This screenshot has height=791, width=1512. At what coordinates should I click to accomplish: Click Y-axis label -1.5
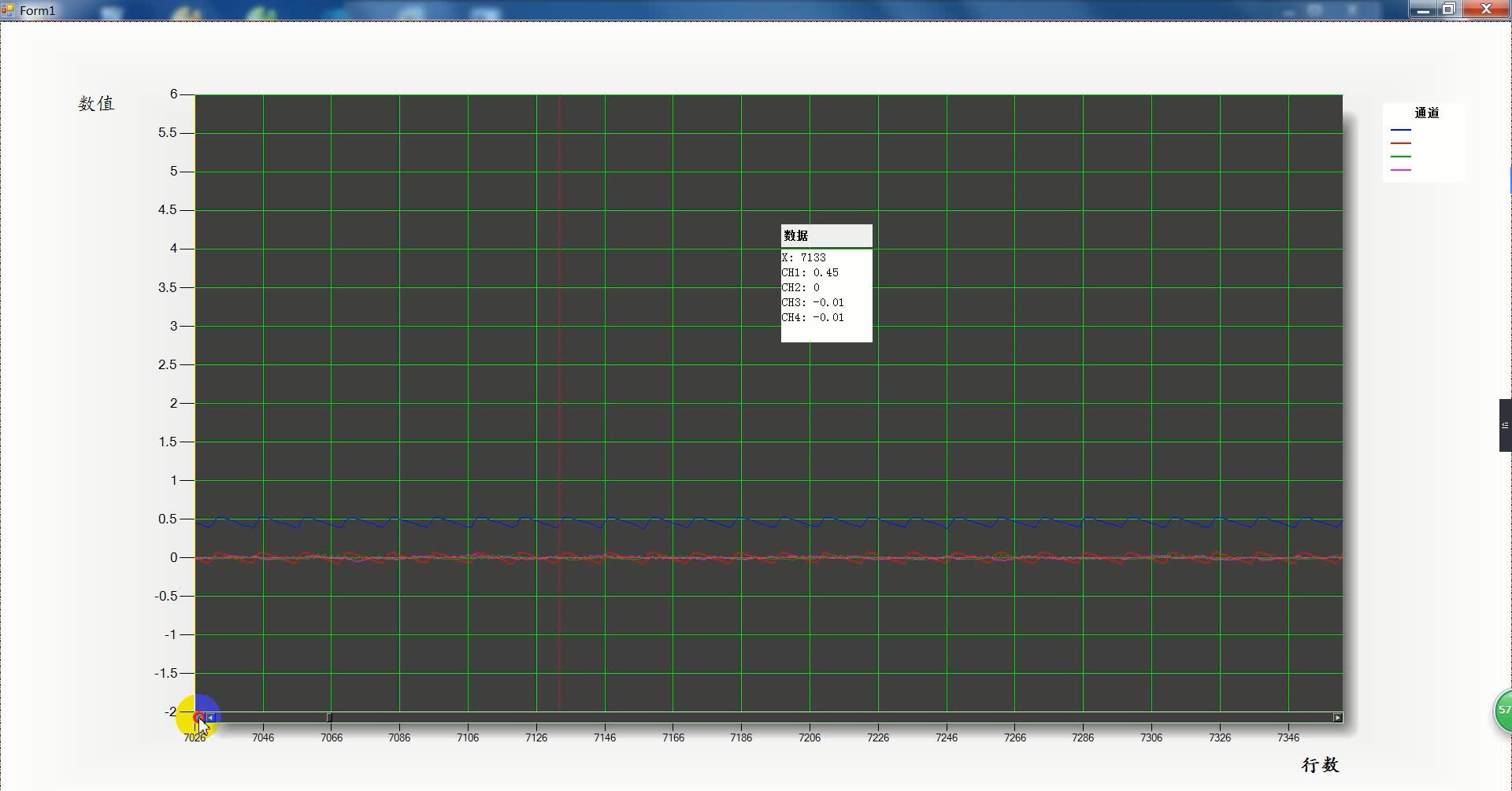point(166,673)
